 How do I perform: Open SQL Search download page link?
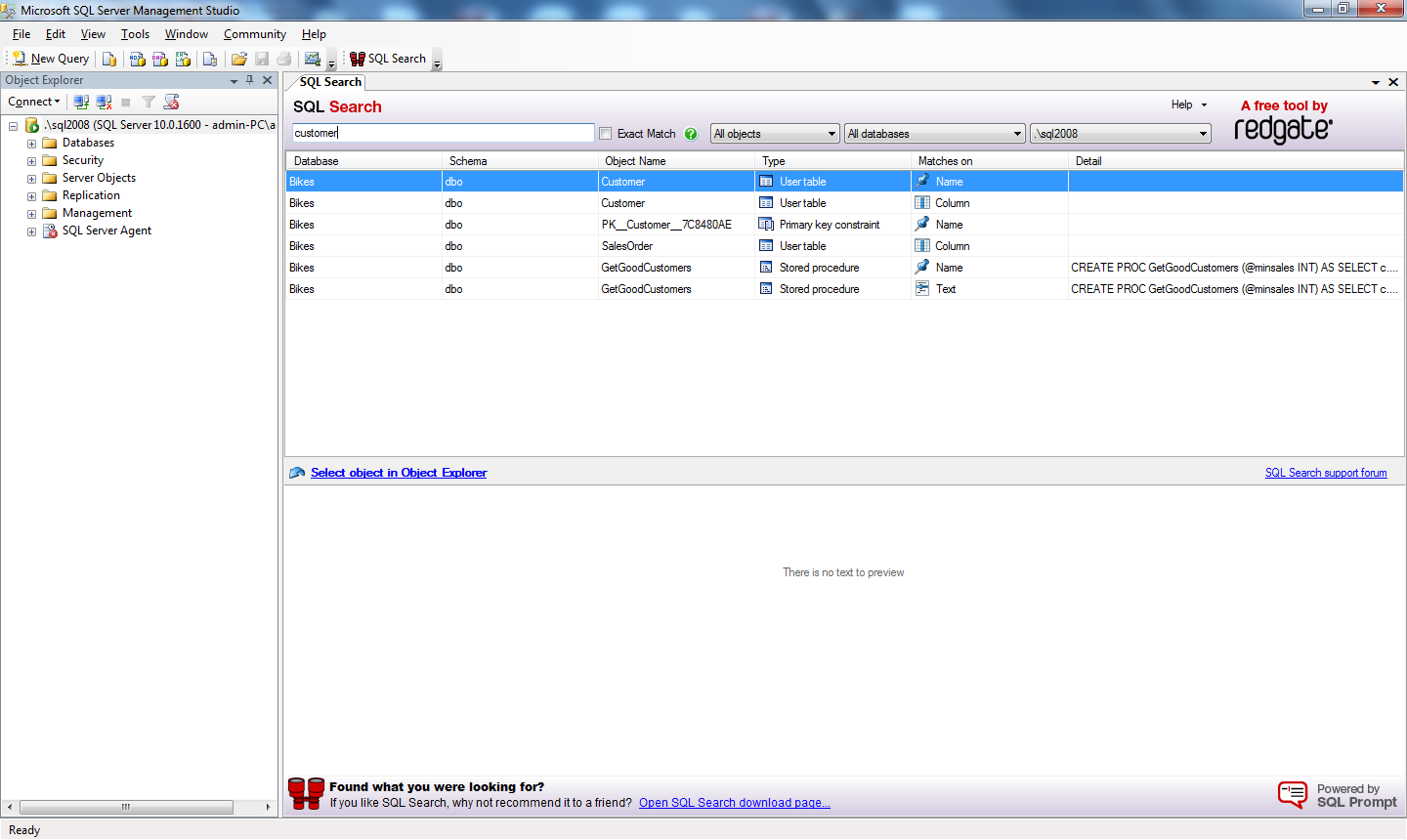click(x=735, y=803)
